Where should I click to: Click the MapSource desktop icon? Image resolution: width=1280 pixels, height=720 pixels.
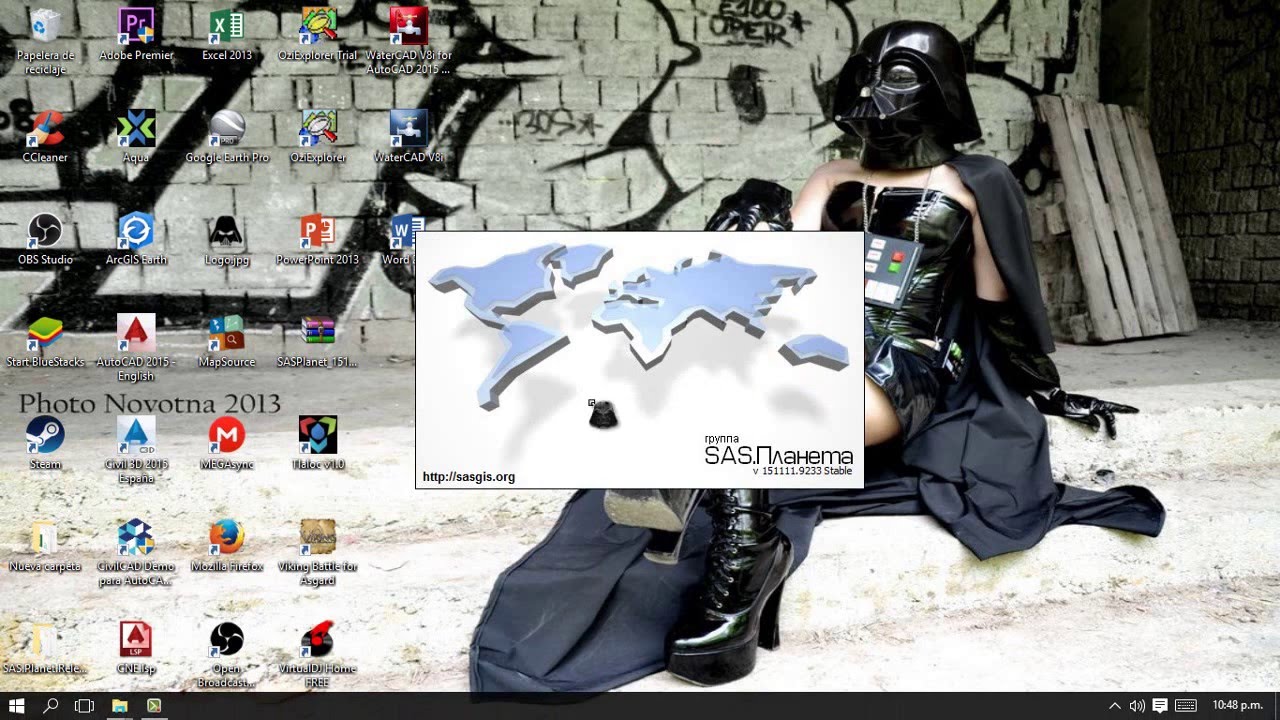click(227, 341)
